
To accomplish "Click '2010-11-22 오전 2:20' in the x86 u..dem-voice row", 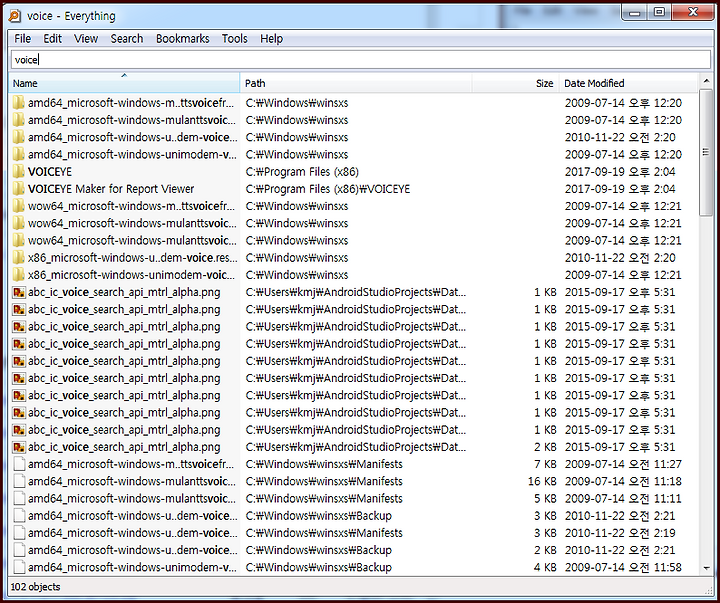I will (x=620, y=258).
